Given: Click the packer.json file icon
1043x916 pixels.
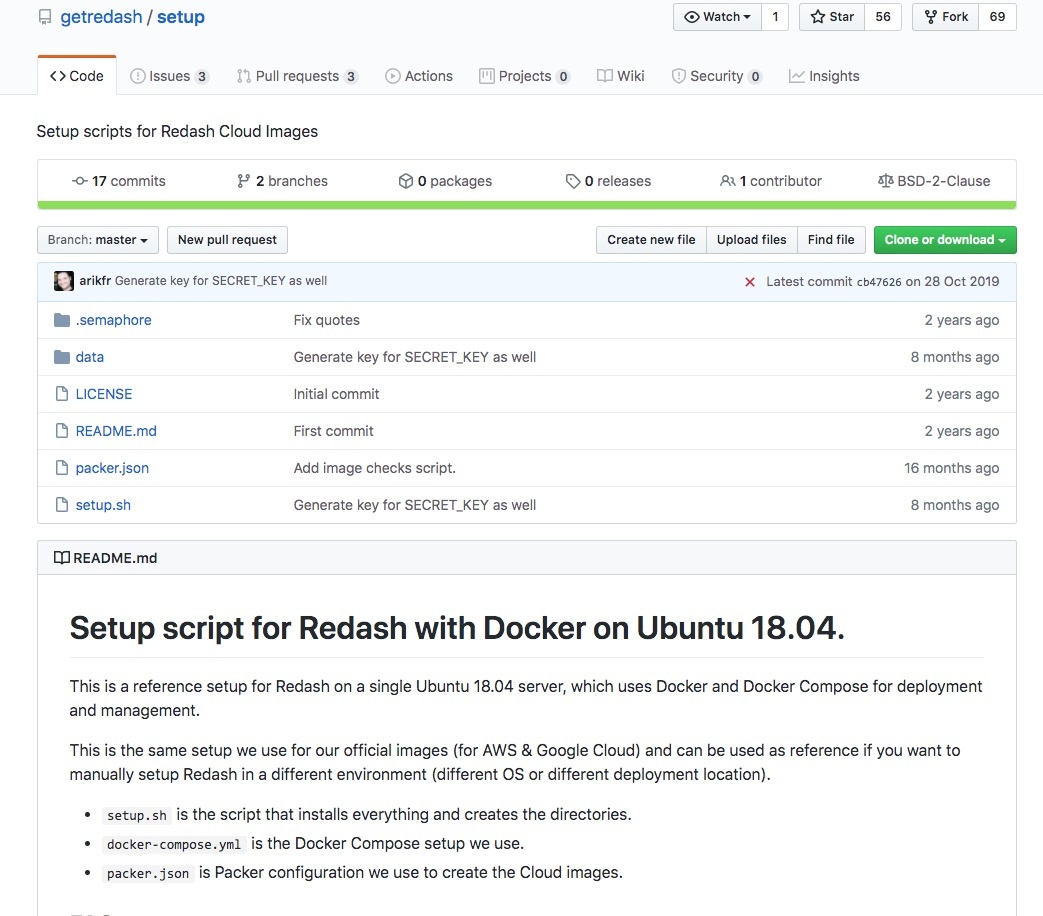Looking at the screenshot, I should (x=62, y=468).
